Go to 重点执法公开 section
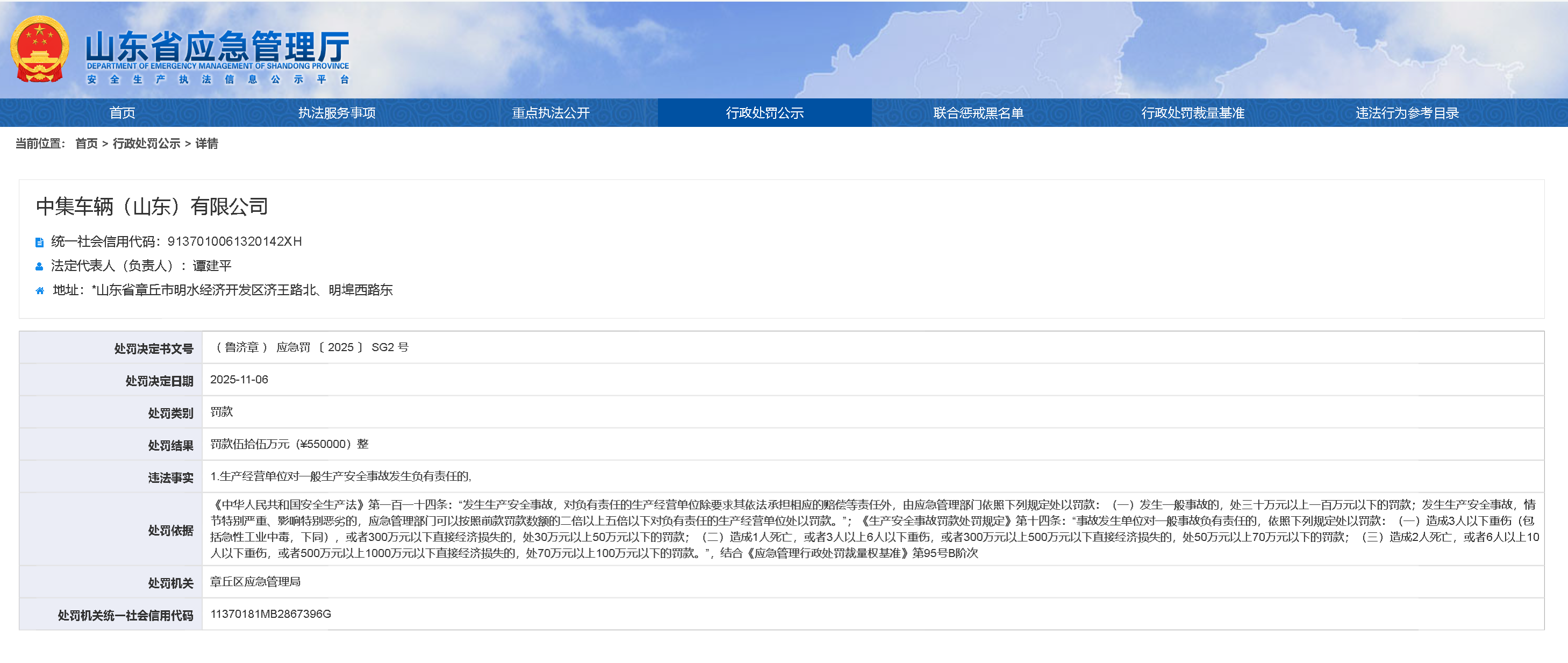1568x663 pixels. 550,112
